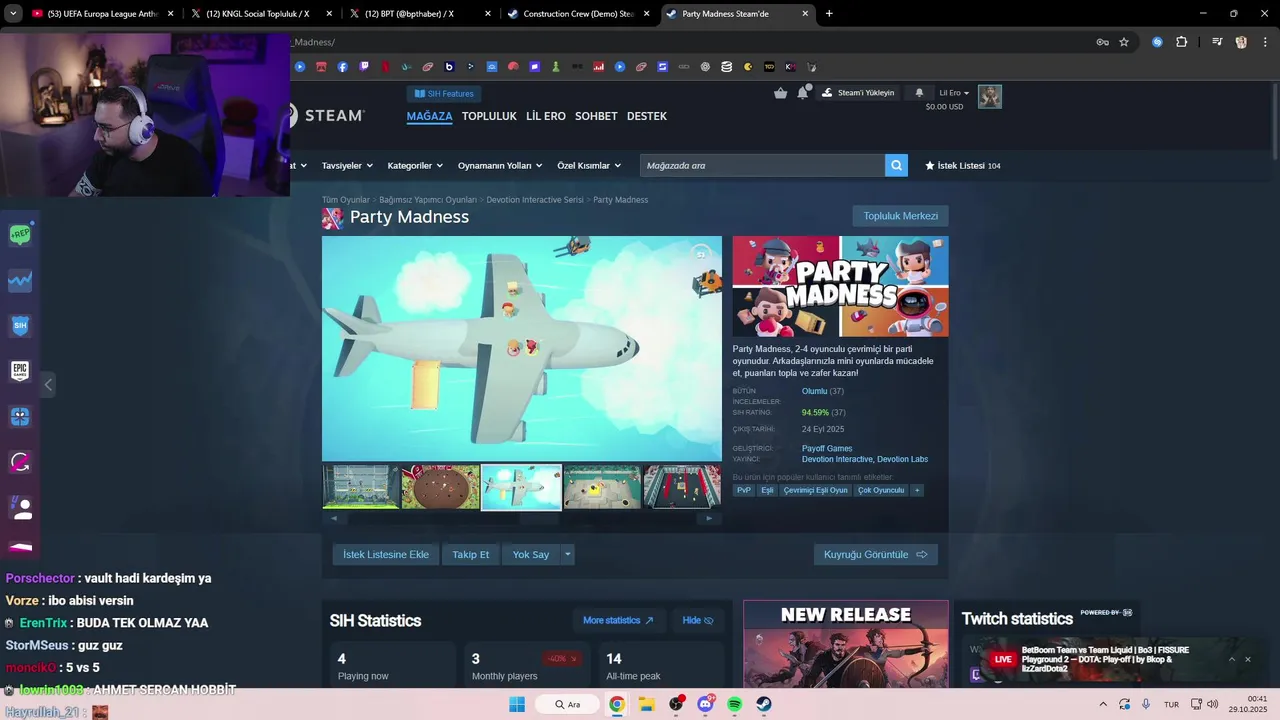Open the tab search dropdown in Chrome

coord(13,14)
